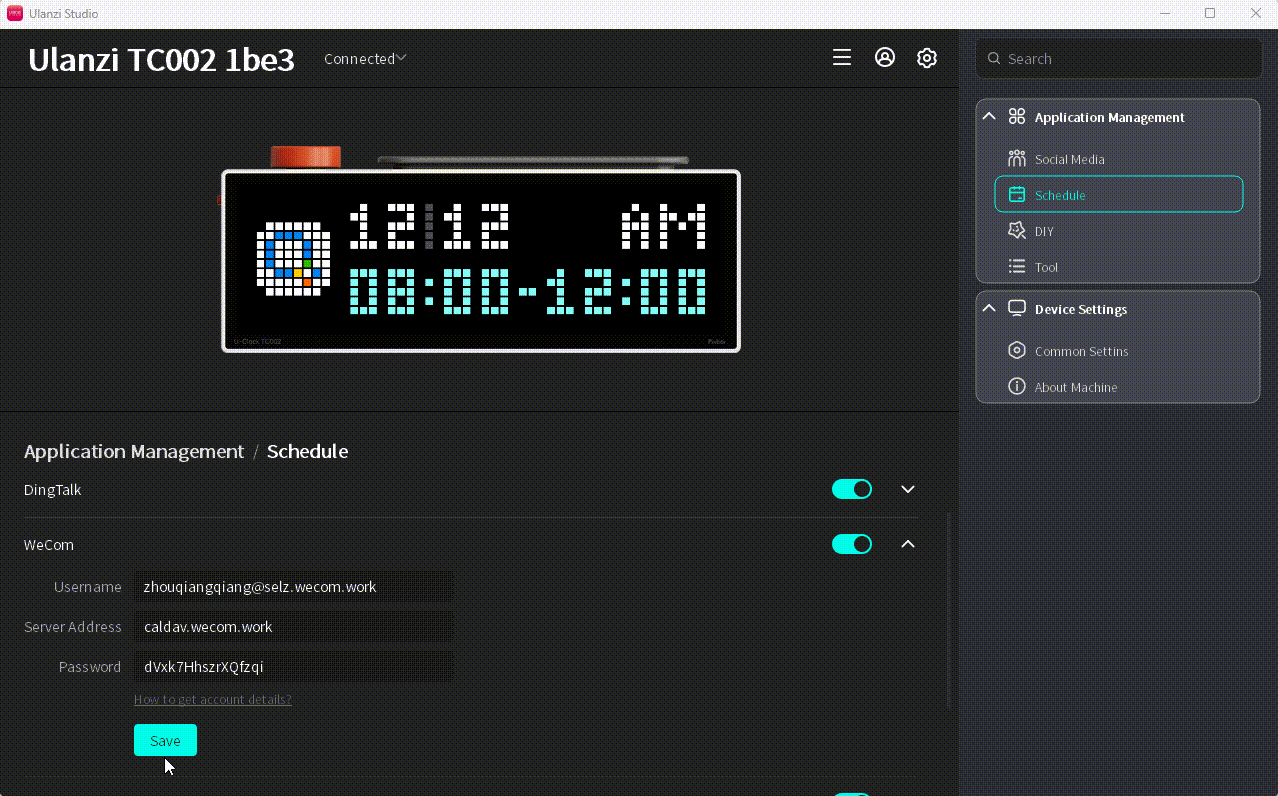Click the Social Media people icon
Image resolution: width=1278 pixels, height=796 pixels.
coord(1017,159)
